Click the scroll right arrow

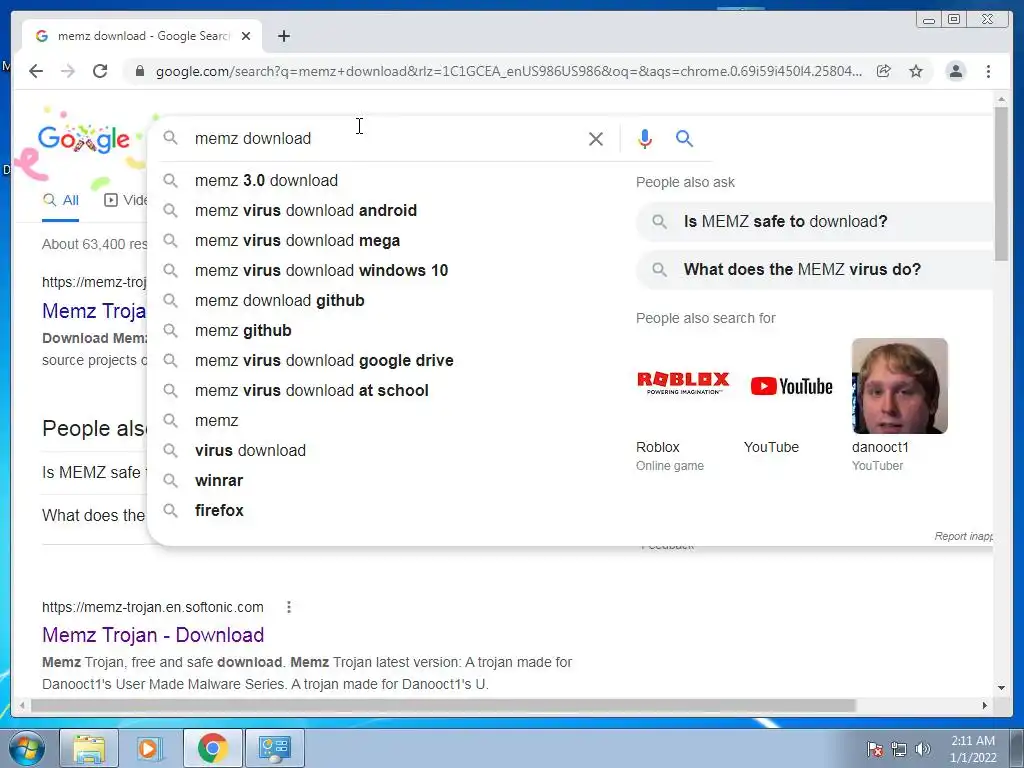point(985,705)
